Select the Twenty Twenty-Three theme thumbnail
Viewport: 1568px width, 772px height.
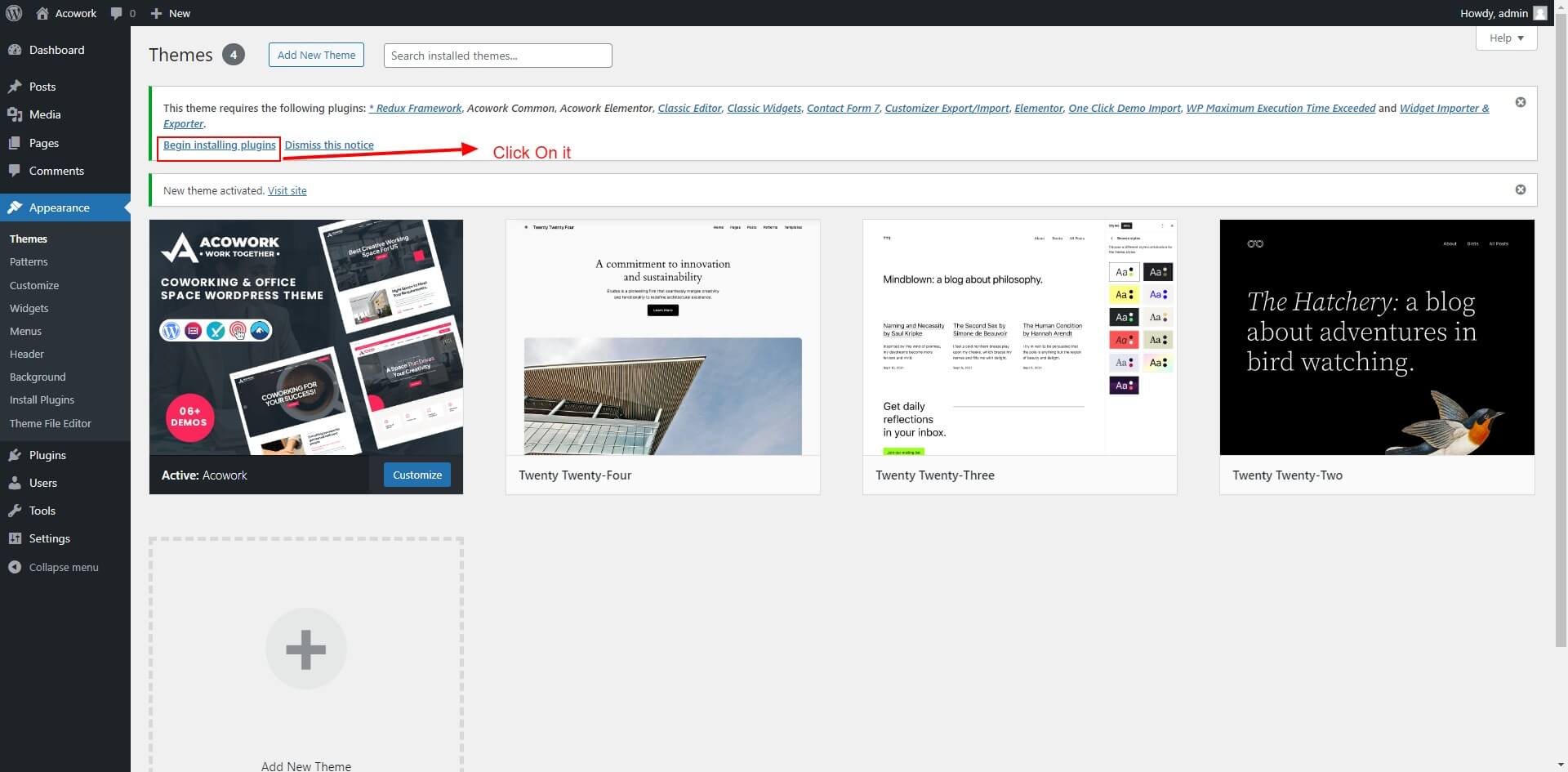point(1020,337)
